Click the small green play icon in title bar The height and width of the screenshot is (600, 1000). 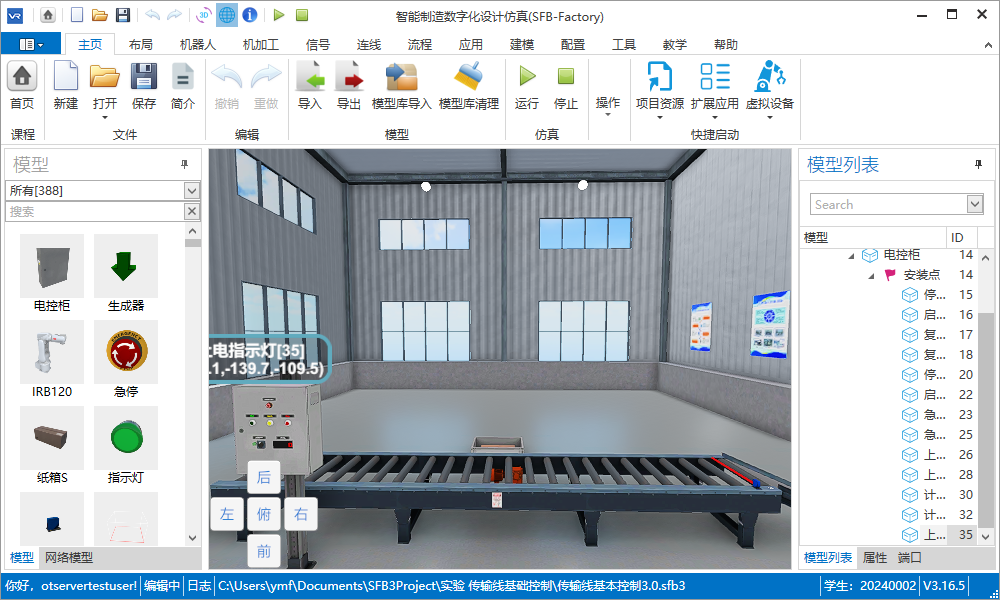(279, 15)
